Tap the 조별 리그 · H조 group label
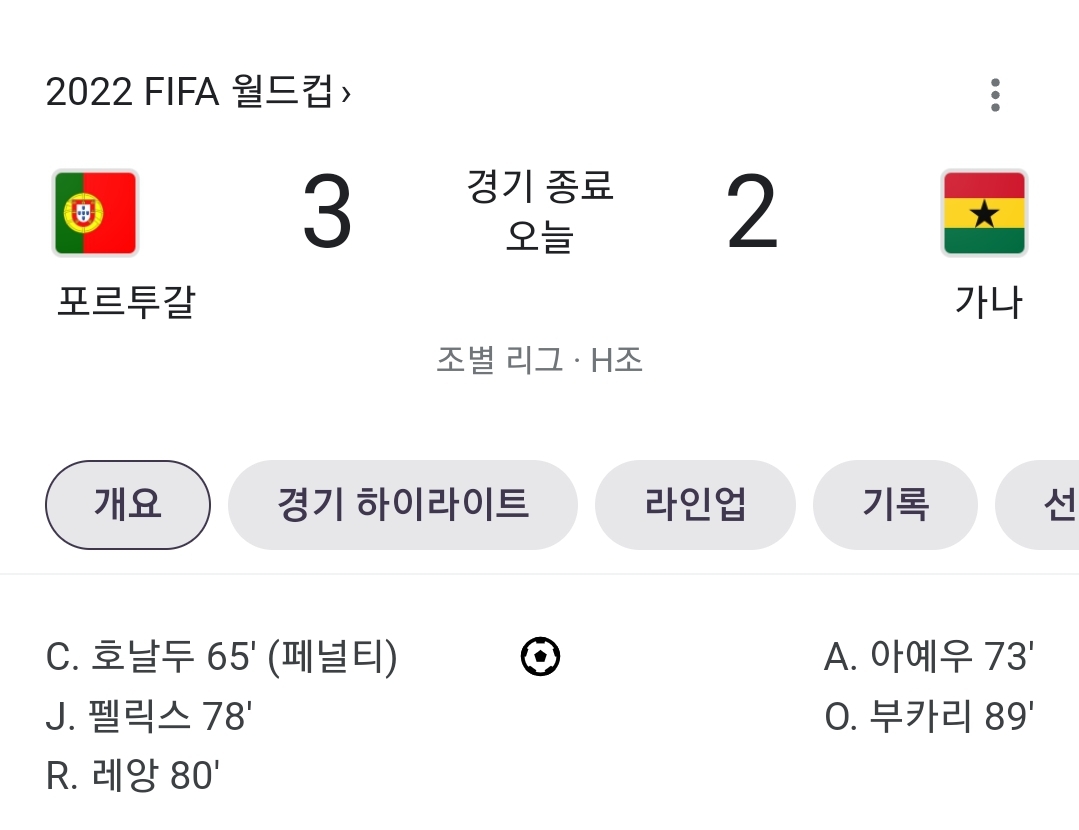The height and width of the screenshot is (830, 1079). tap(540, 360)
